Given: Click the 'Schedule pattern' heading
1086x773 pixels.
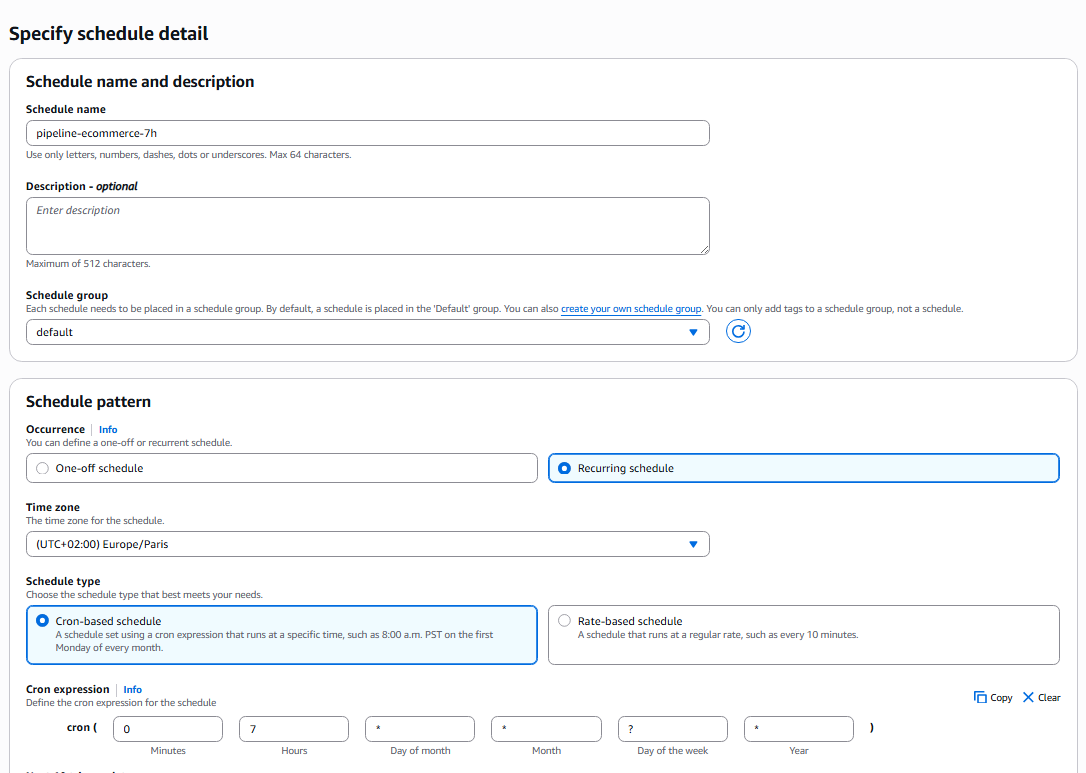Looking at the screenshot, I should click(x=88, y=402).
